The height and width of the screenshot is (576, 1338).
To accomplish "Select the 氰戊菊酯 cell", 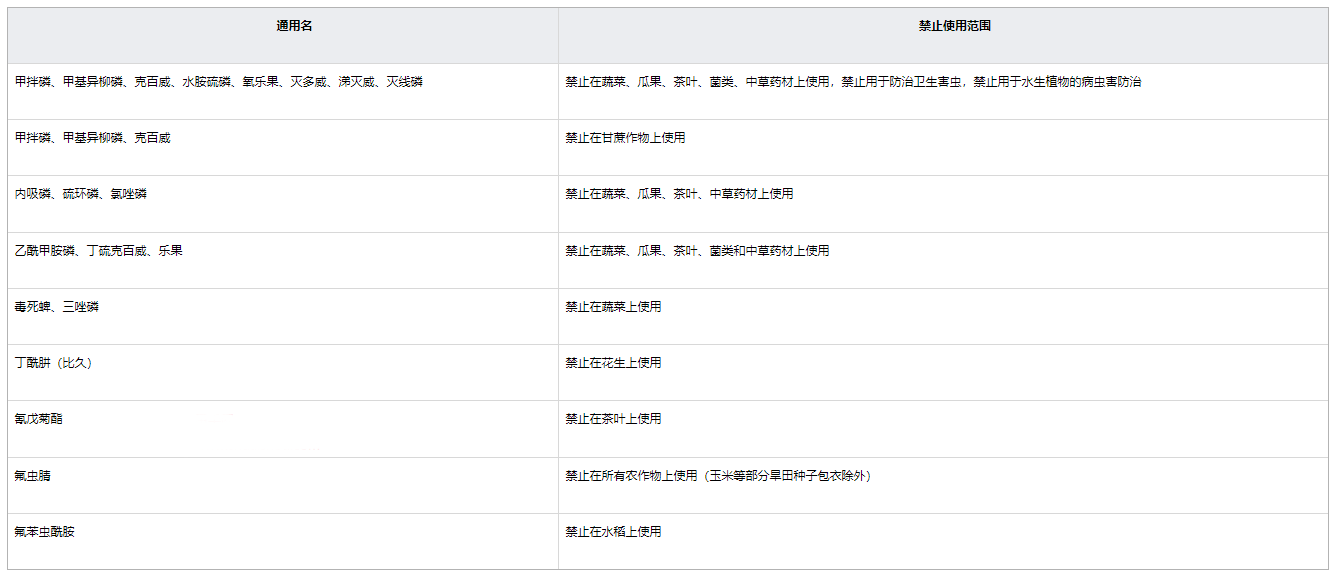I will click(x=39, y=419).
